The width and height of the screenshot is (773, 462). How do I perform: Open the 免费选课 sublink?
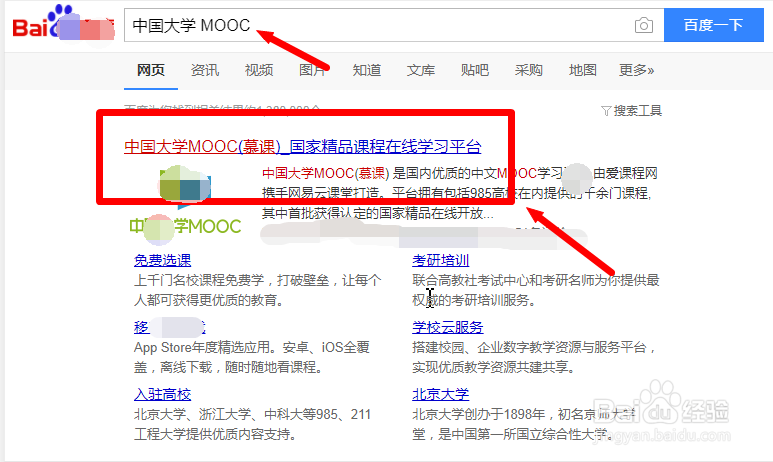coord(162,260)
